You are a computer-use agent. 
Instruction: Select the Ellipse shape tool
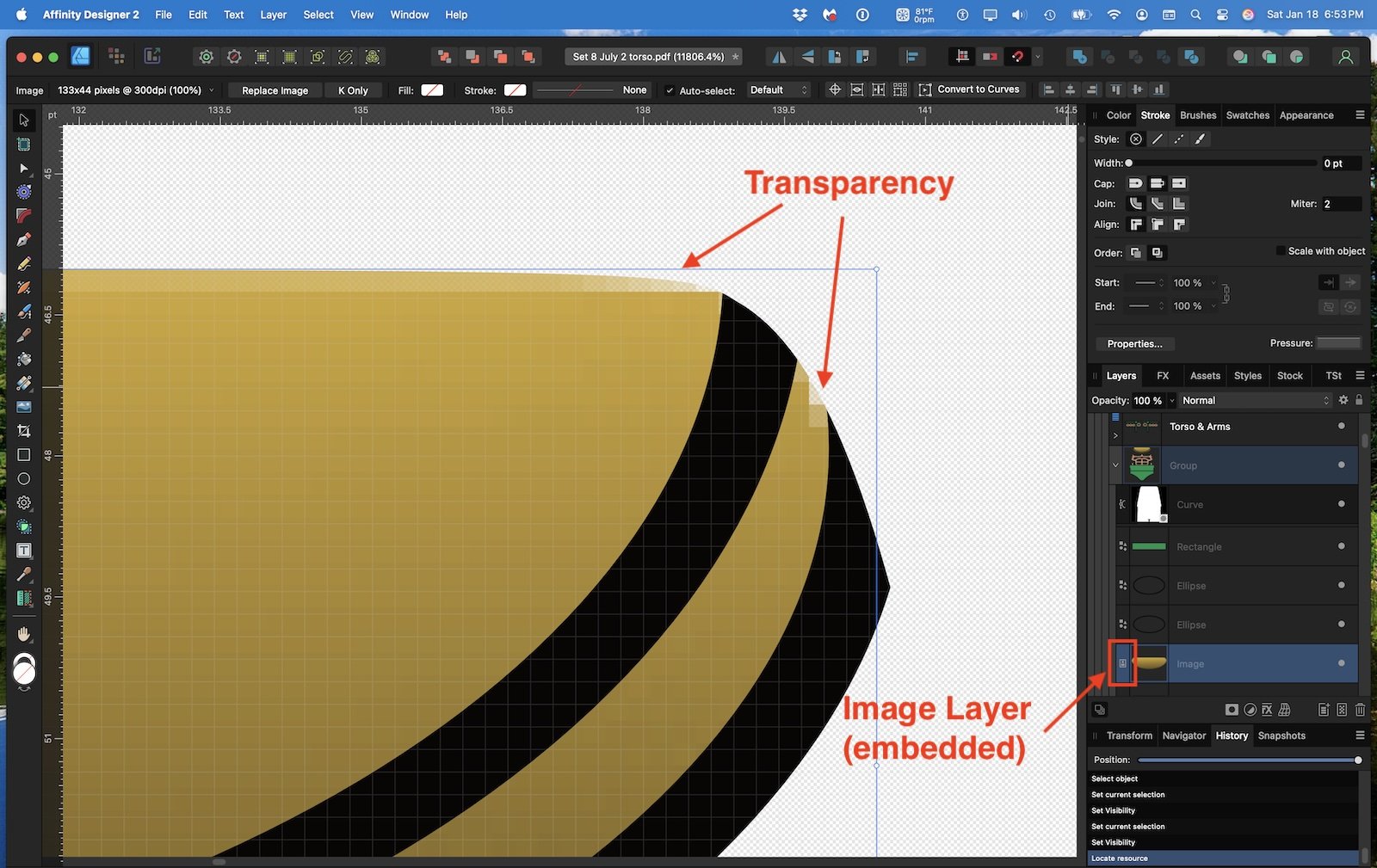coord(24,478)
